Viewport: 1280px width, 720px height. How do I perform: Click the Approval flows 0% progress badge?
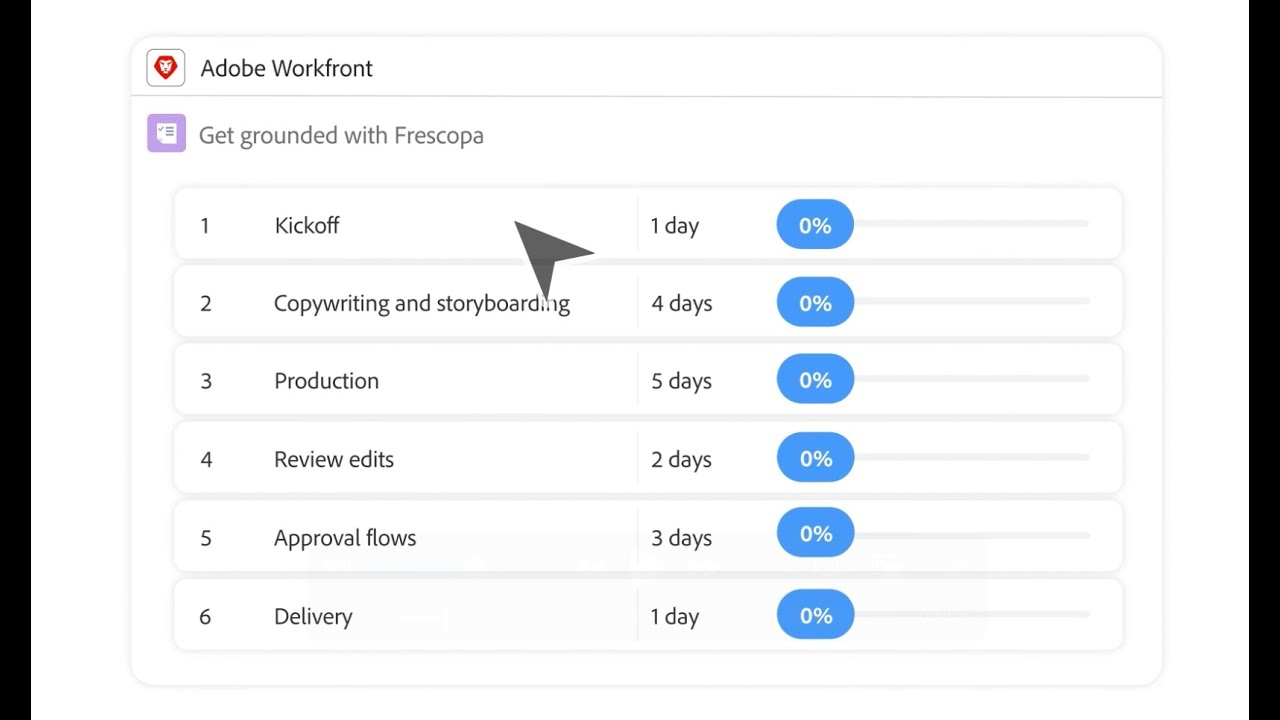click(815, 534)
